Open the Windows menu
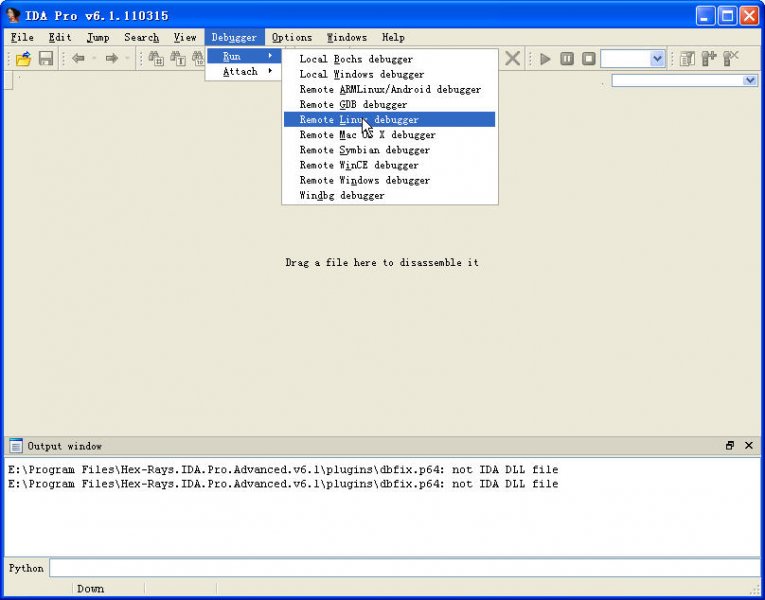This screenshot has width=765, height=600. click(x=346, y=38)
